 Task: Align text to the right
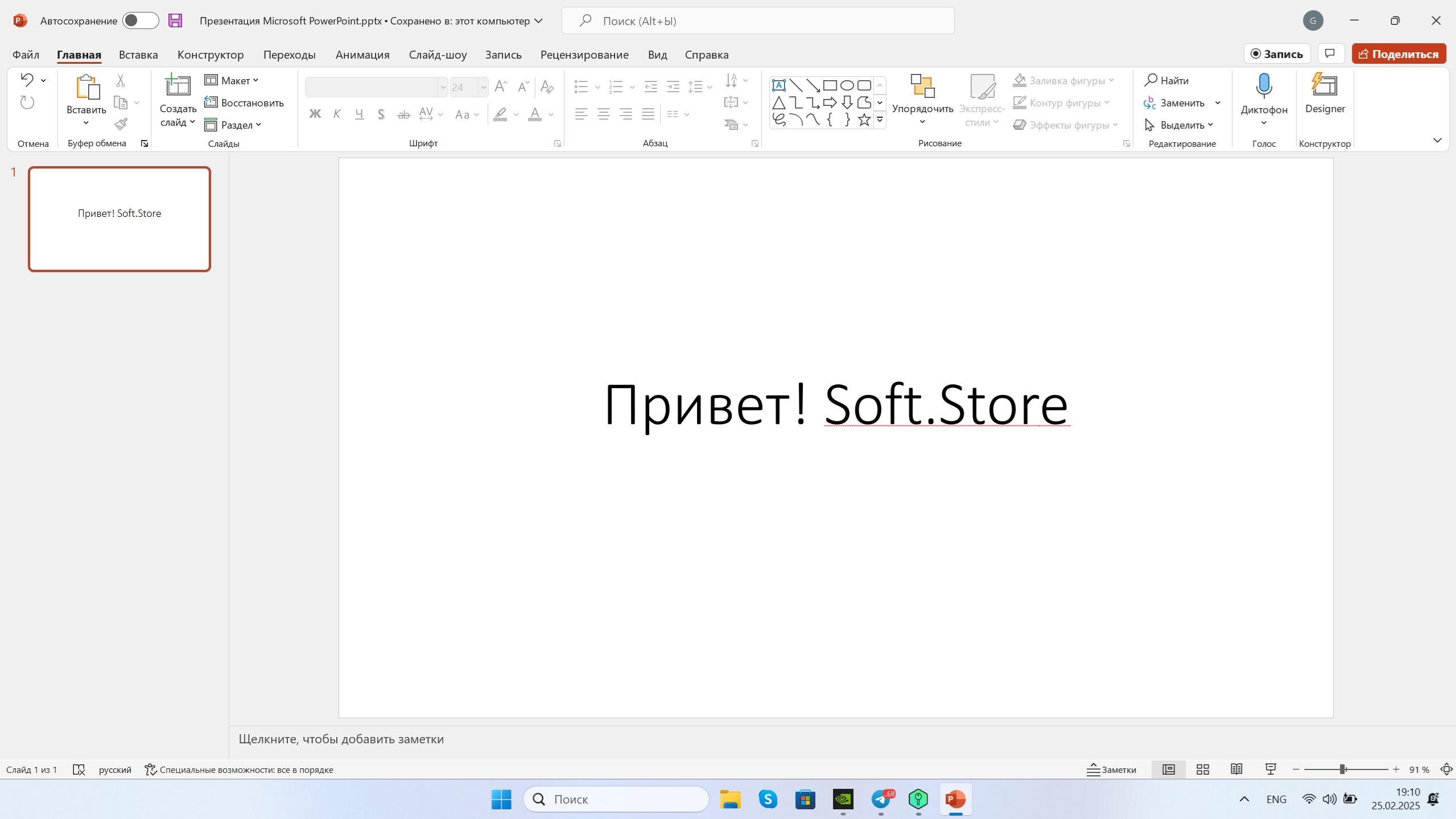[x=626, y=114]
